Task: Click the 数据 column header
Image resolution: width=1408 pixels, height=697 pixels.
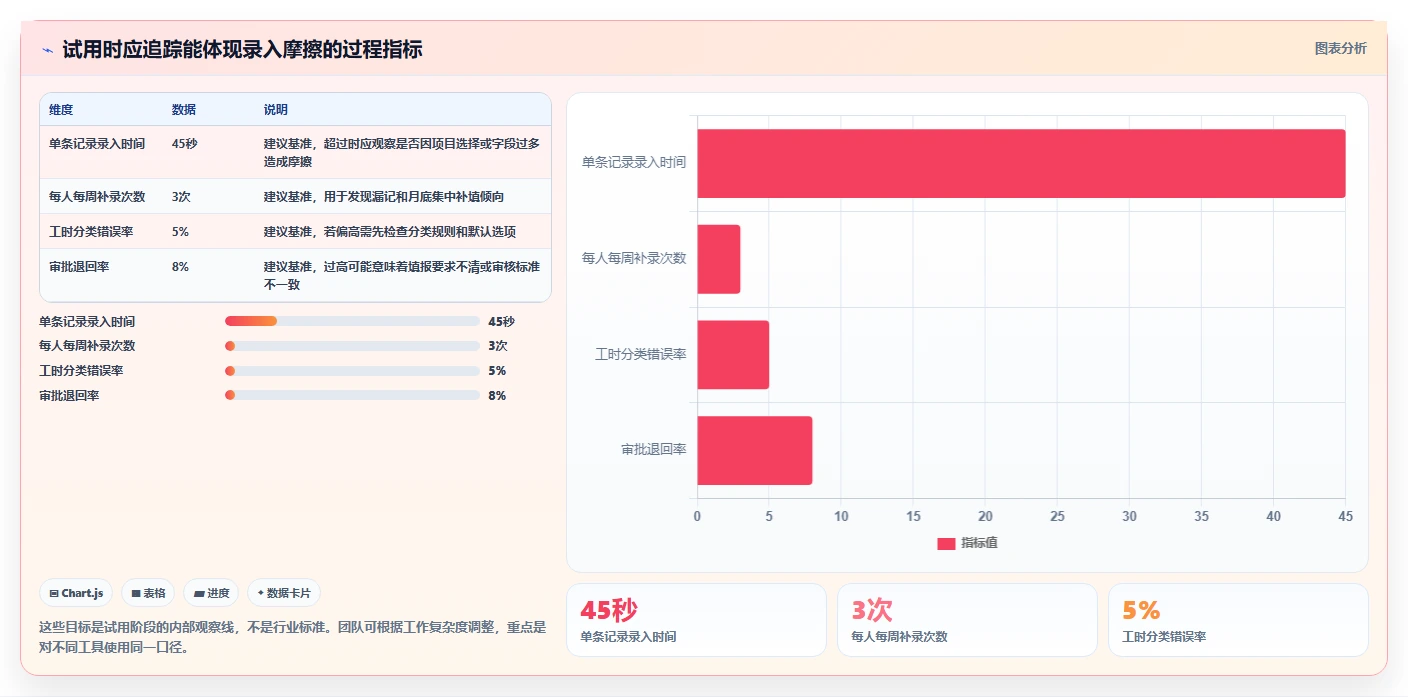Action: [x=184, y=109]
